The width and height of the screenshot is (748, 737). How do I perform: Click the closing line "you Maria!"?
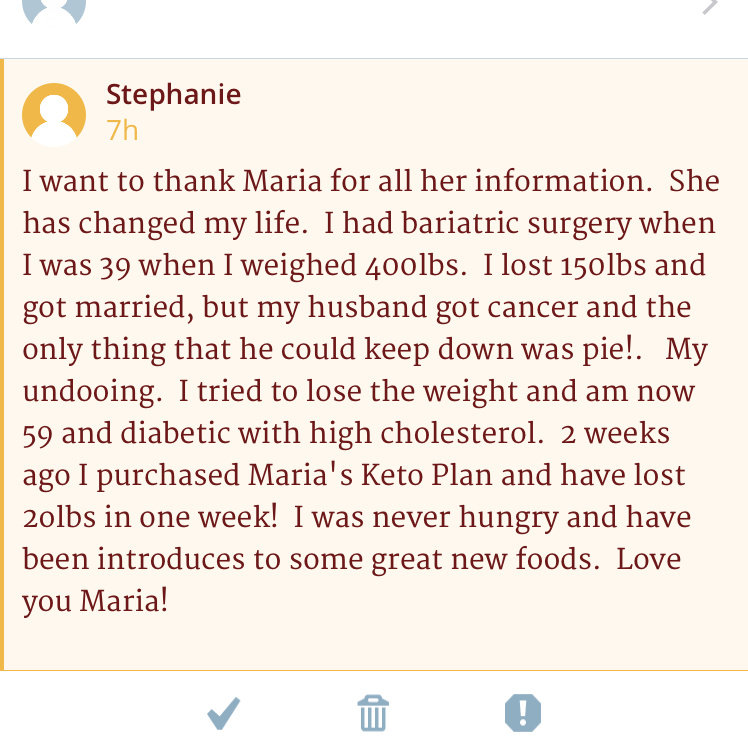(95, 601)
